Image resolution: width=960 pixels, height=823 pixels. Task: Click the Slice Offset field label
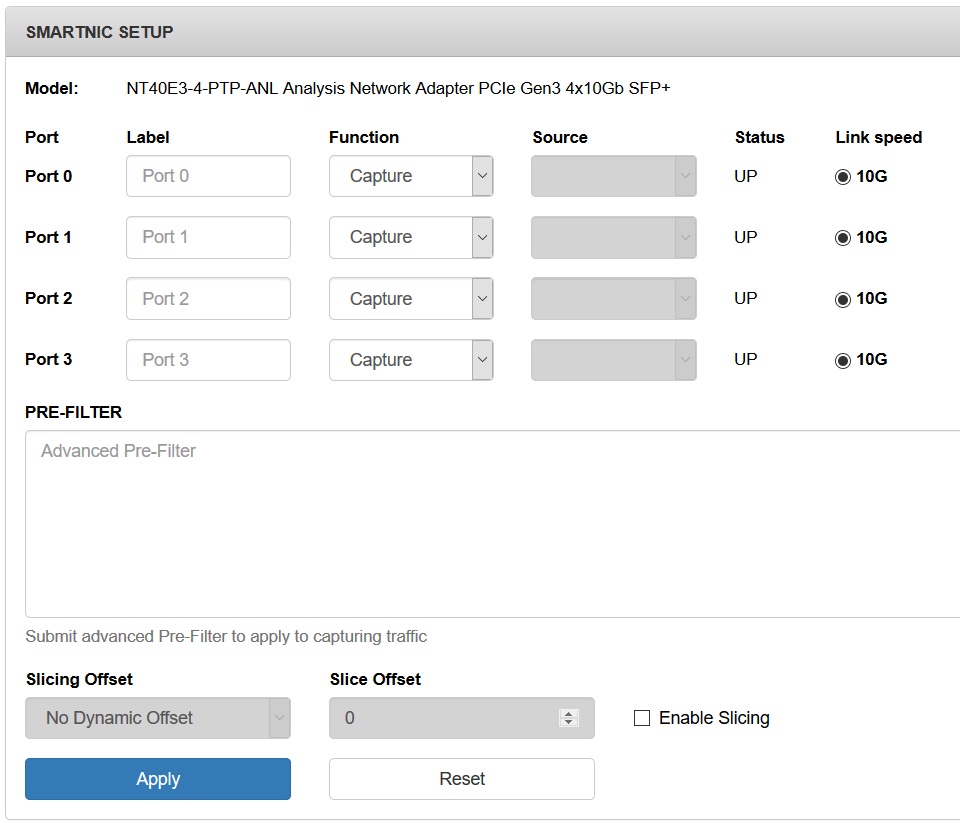tap(375, 679)
